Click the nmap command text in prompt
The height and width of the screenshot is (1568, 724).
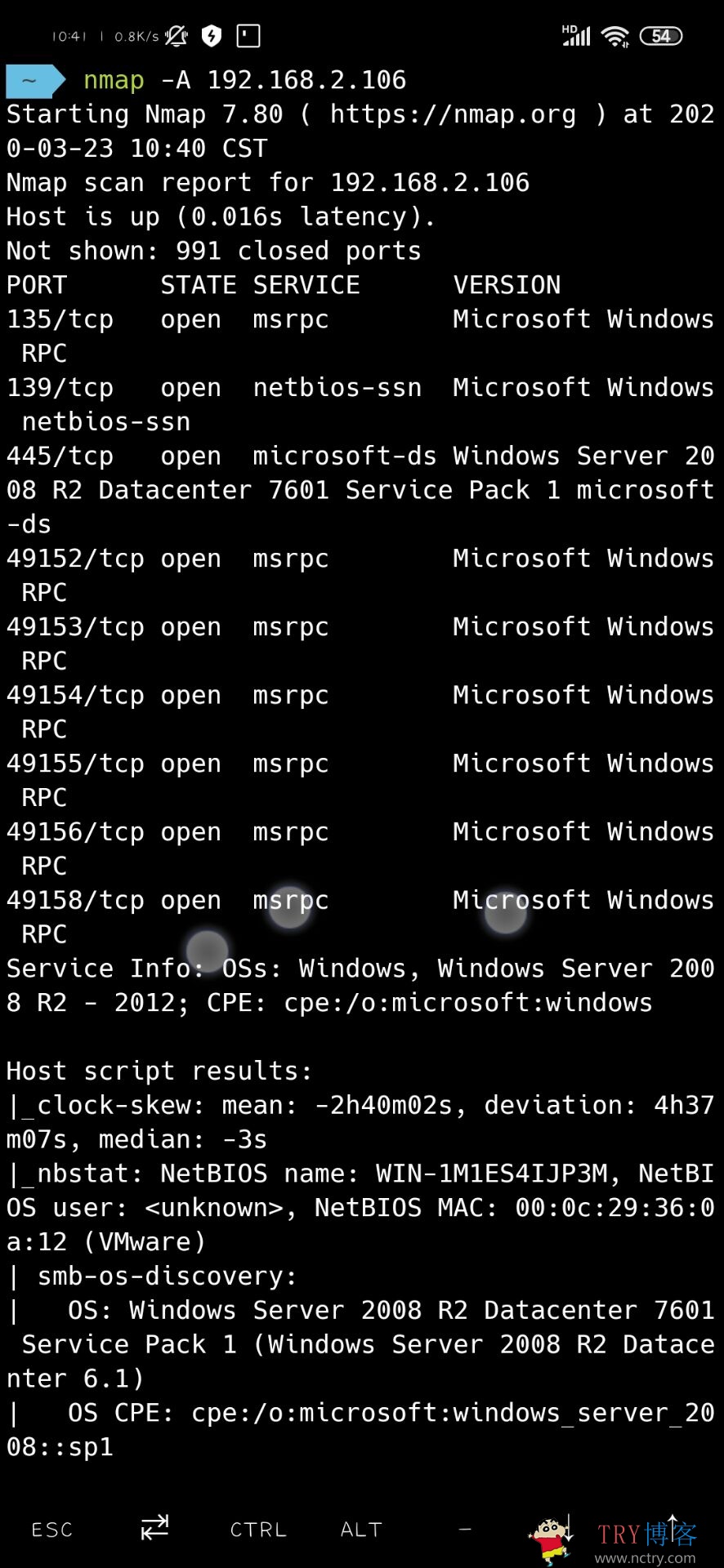click(114, 80)
